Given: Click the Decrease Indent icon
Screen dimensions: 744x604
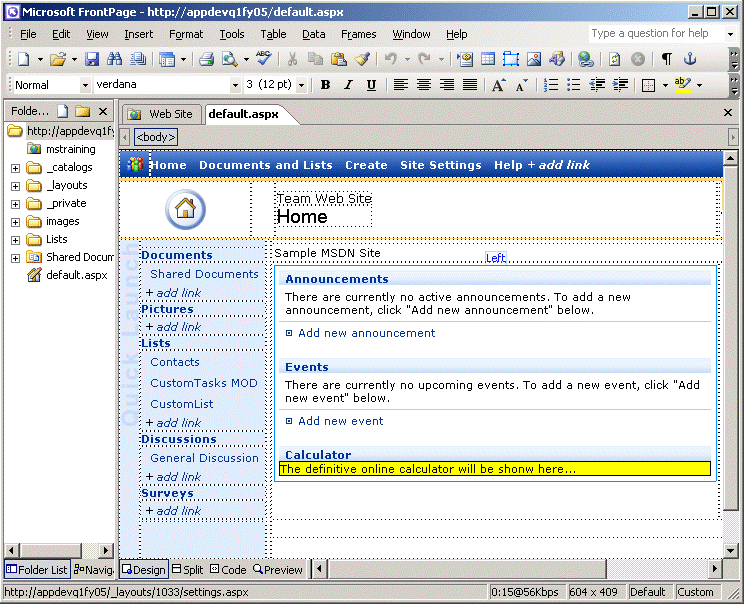Looking at the screenshot, I should pyautogui.click(x=597, y=85).
